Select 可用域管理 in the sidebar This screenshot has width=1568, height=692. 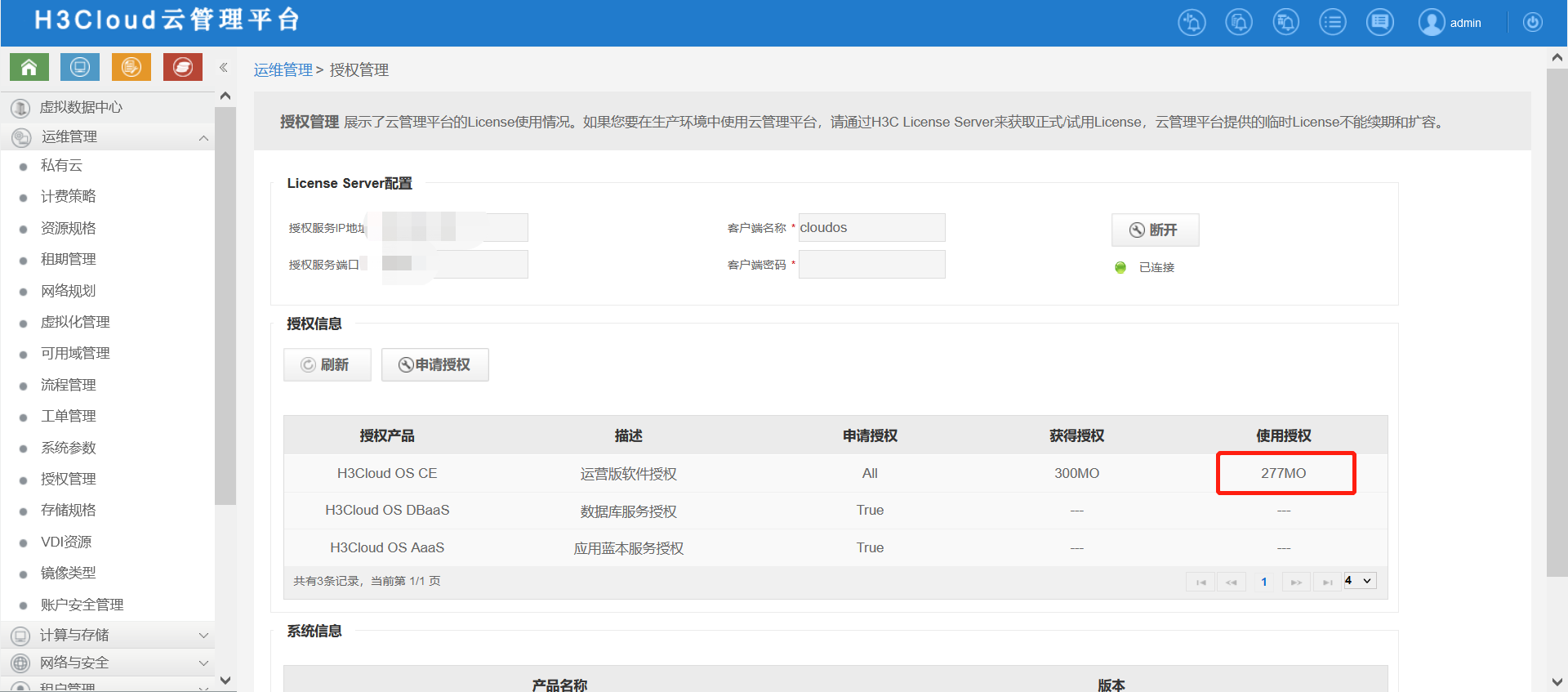coord(75,354)
